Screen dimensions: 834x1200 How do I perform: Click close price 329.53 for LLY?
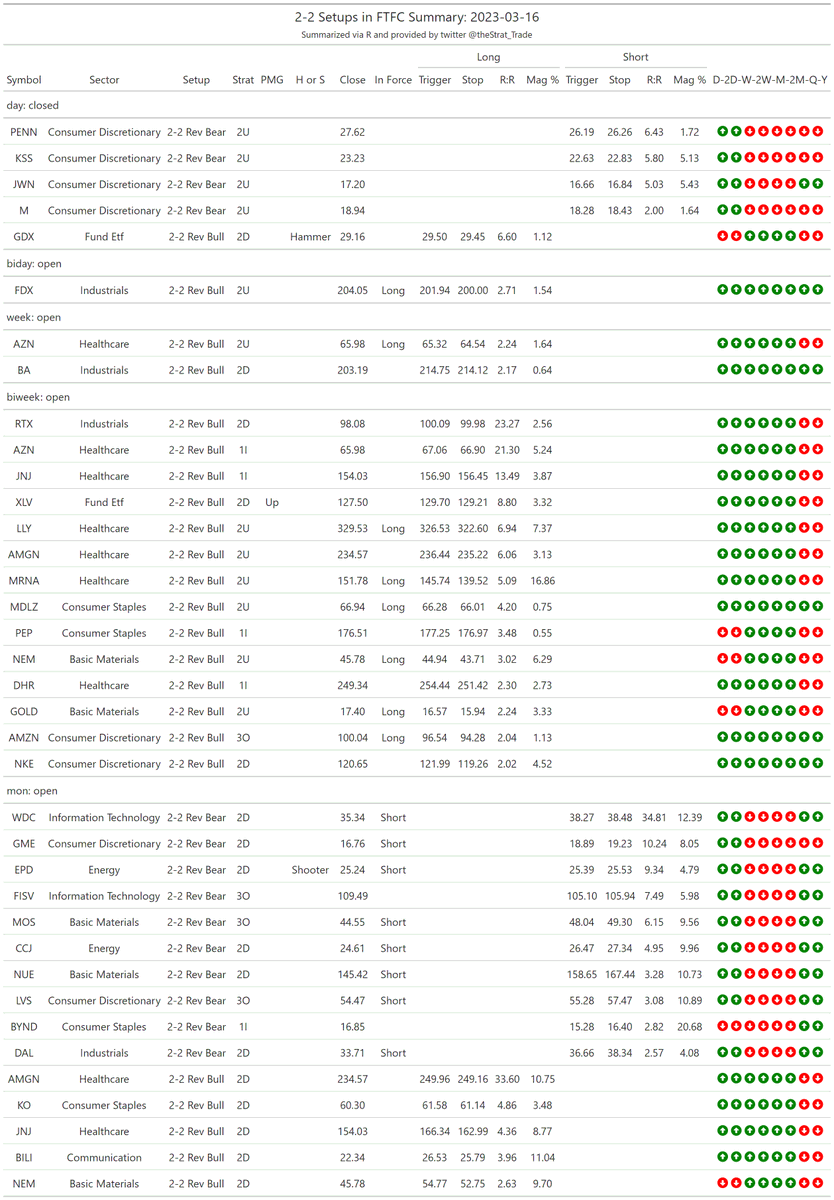tap(352, 528)
